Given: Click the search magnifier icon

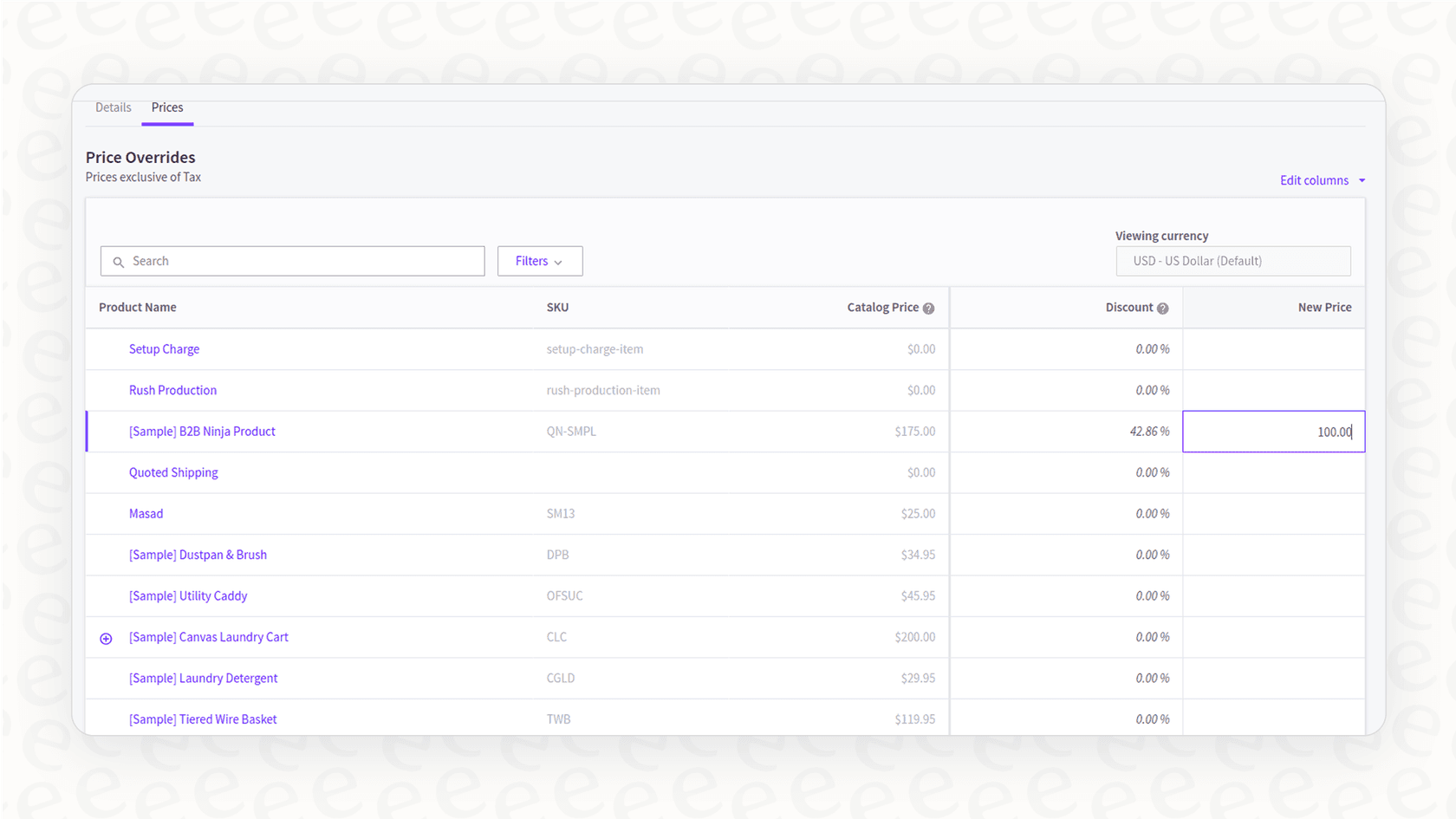Looking at the screenshot, I should pyautogui.click(x=118, y=261).
